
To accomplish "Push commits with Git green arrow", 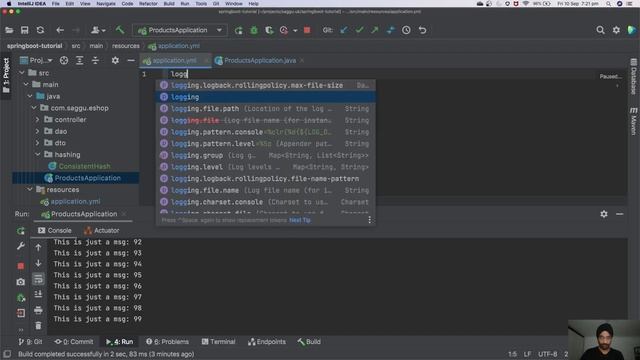I will 375,30.
